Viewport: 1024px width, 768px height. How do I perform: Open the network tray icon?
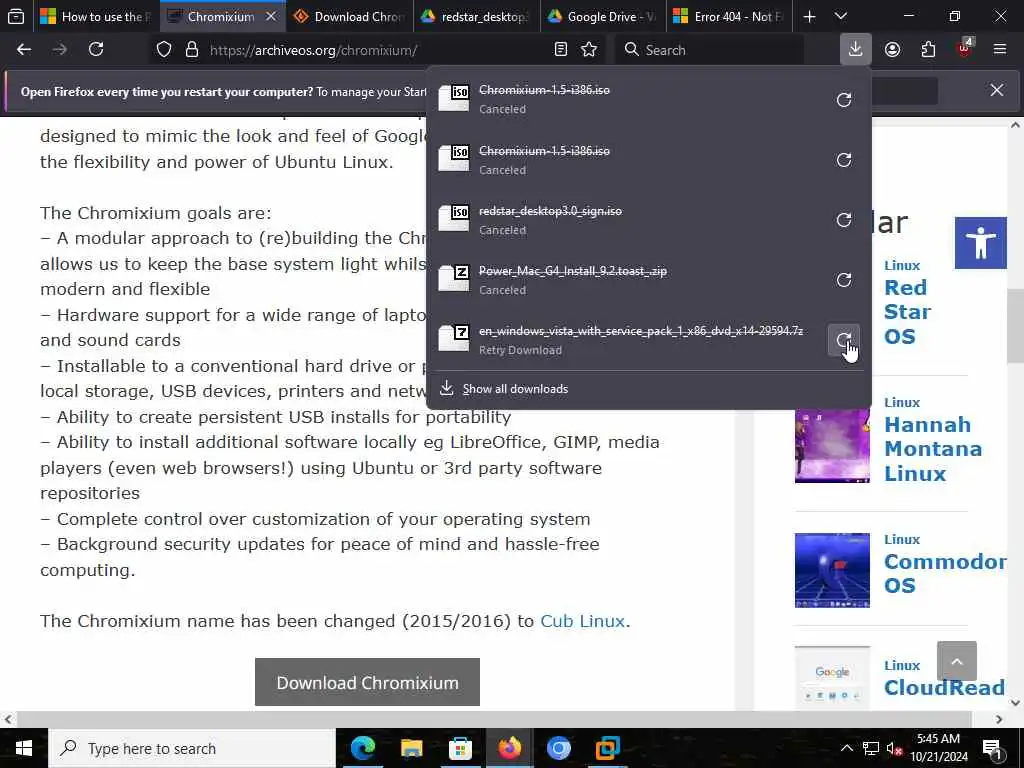tap(871, 748)
